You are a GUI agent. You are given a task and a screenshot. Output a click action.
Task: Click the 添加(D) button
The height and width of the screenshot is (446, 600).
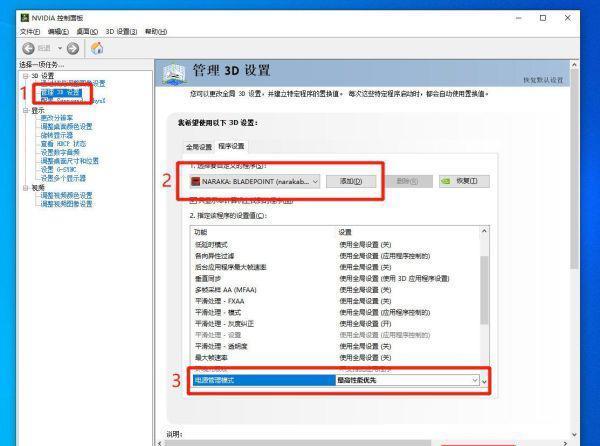tap(351, 181)
